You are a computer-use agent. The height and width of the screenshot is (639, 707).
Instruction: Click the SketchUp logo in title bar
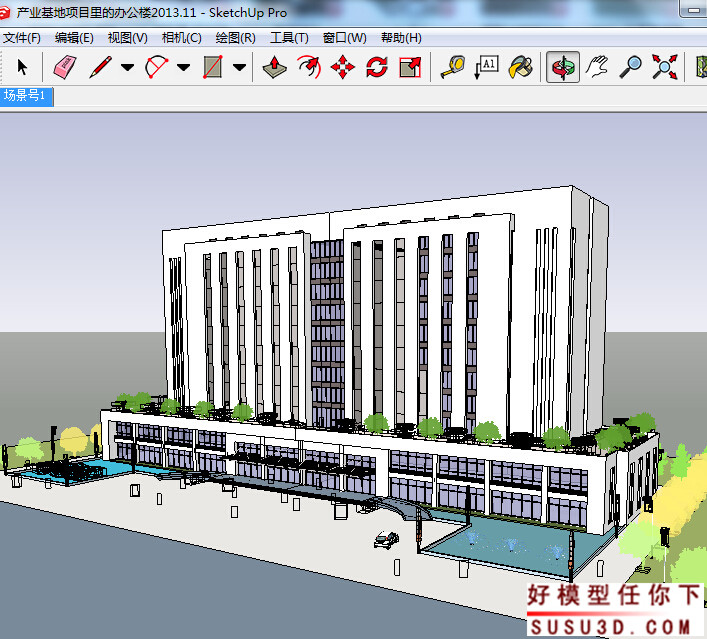[5, 13]
